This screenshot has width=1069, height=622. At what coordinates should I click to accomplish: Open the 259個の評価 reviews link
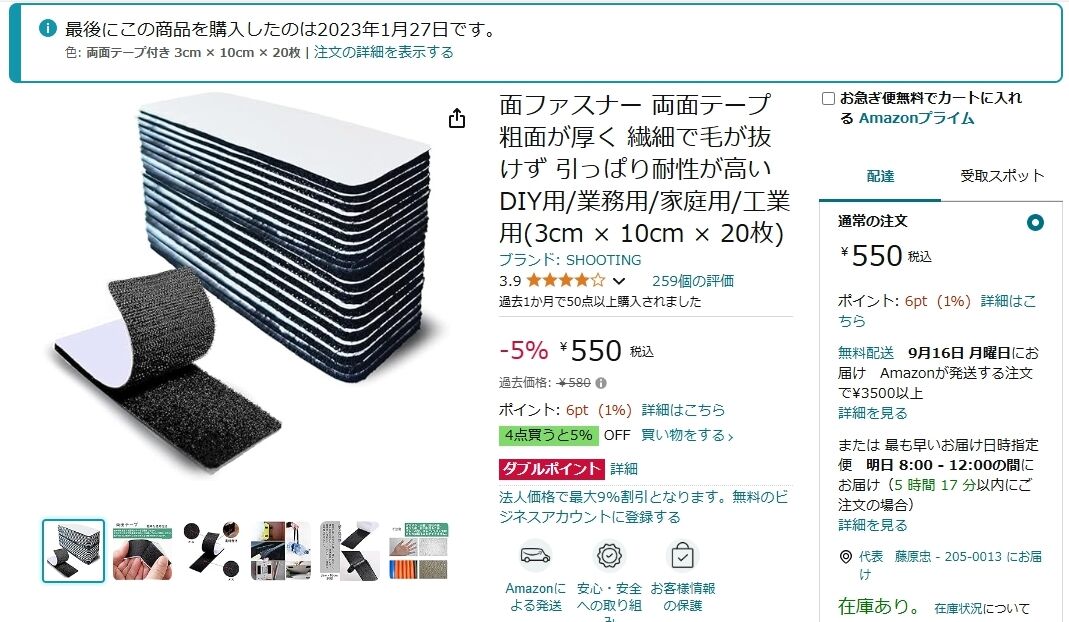coord(693,281)
